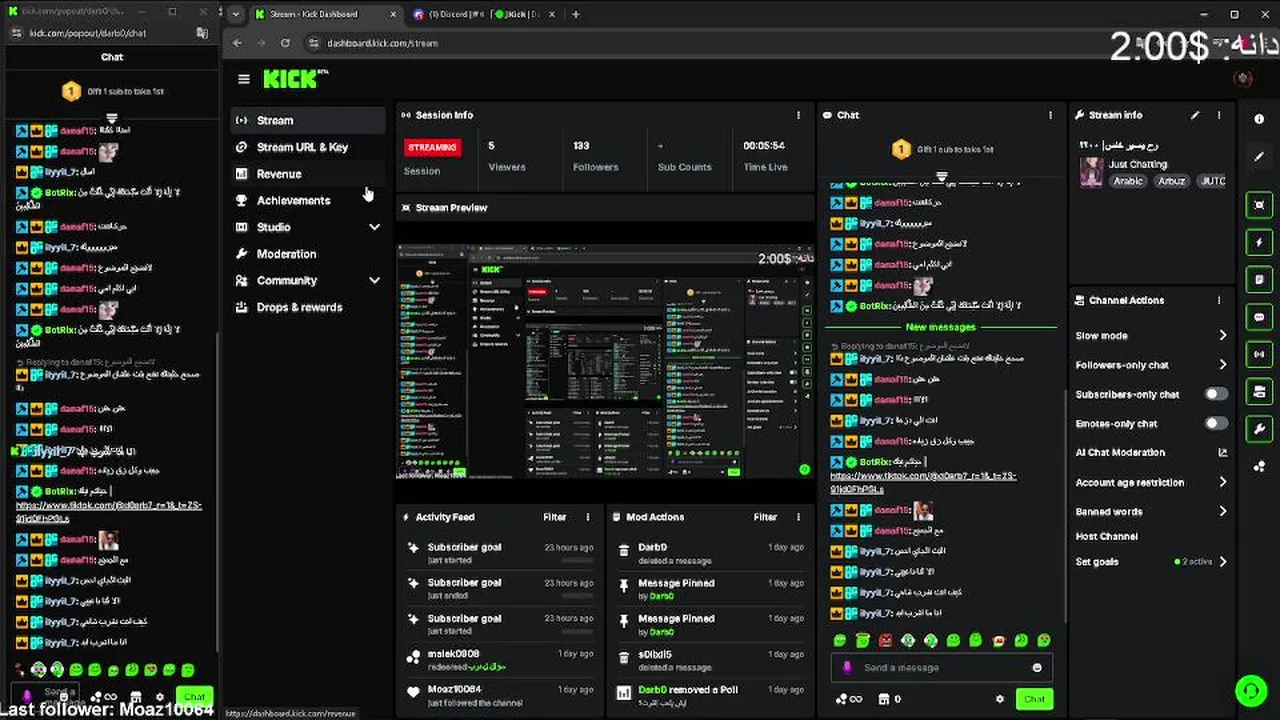Click Host Channel action
Image resolution: width=1280 pixels, height=720 pixels.
(x=1107, y=537)
